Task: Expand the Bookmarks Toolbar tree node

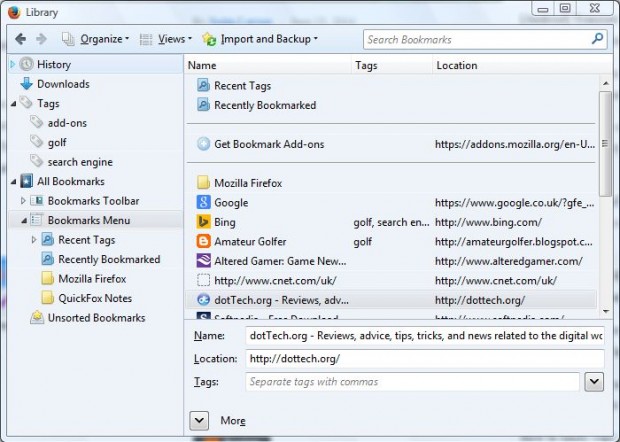Action: point(24,201)
